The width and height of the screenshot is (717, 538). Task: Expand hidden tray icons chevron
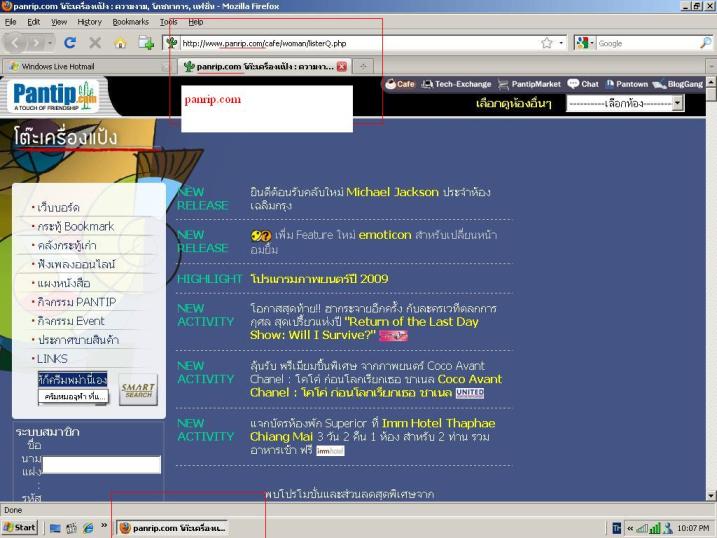(630, 528)
